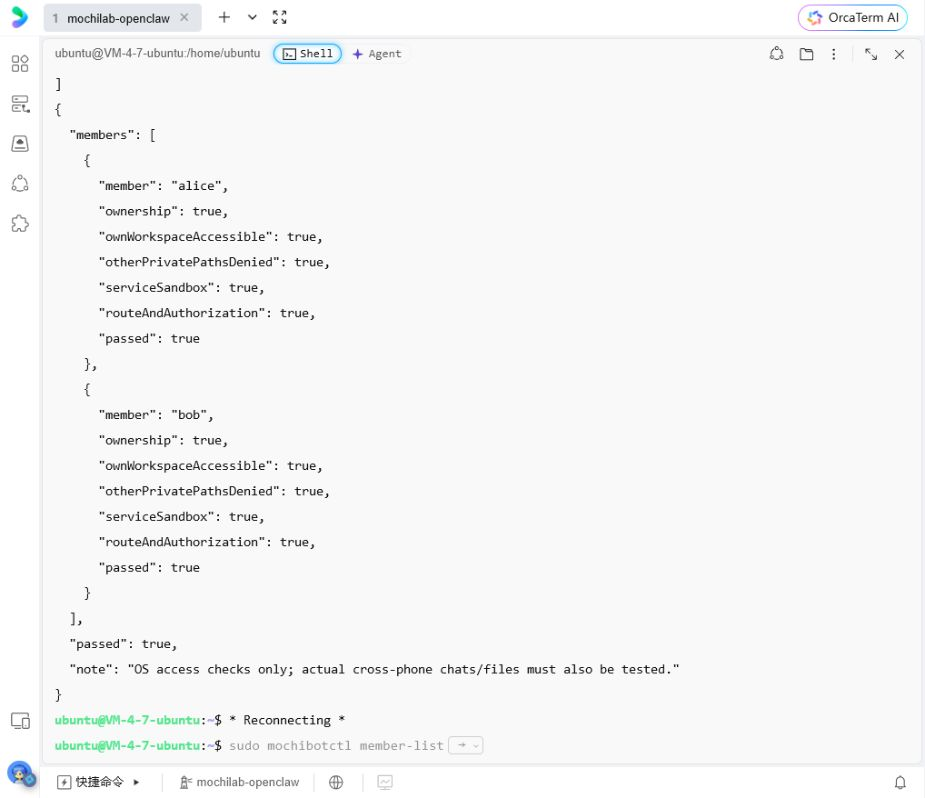Click the third sidebar icon with tray symbol
Image resolution: width=925 pixels, height=798 pixels.
(20, 143)
